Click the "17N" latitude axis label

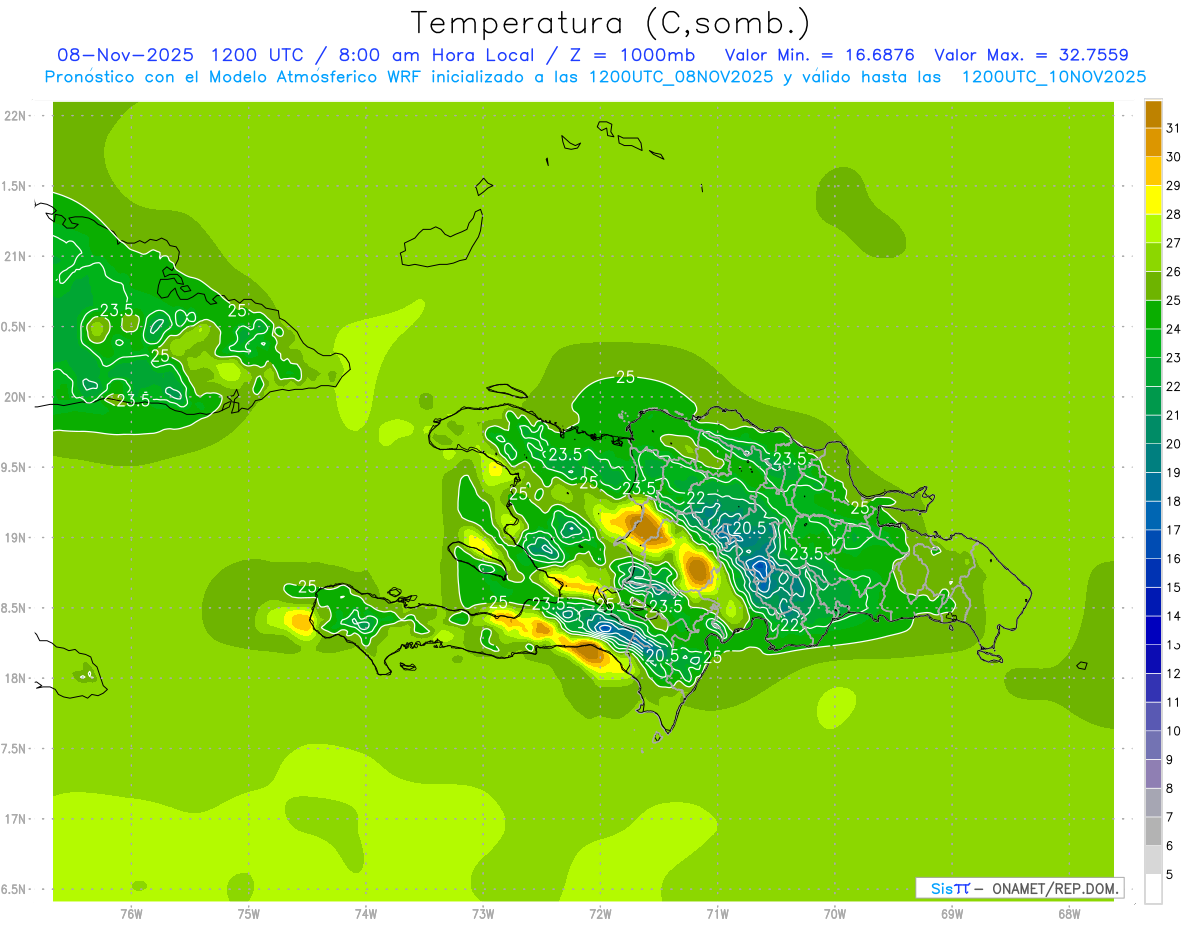click(15, 819)
